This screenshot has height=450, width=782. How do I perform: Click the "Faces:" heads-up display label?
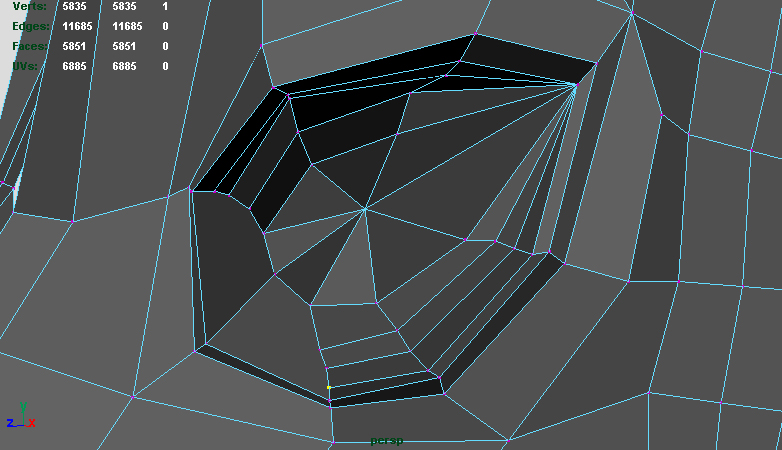coord(30,46)
